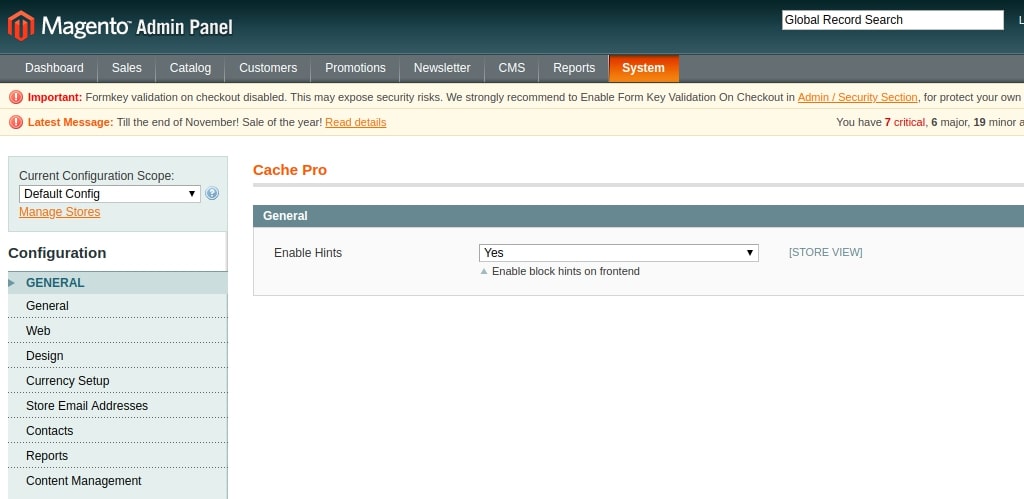
Task: Select Currency Setup in the sidebar
Action: click(118, 381)
